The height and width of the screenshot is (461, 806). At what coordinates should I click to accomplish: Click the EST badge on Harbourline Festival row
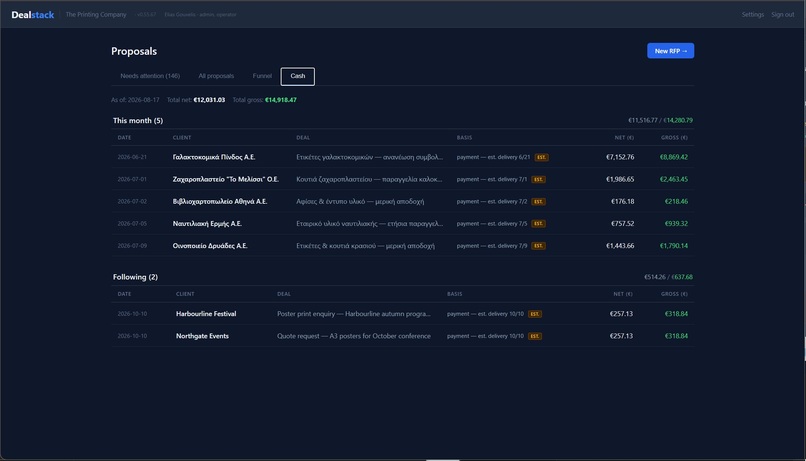(535, 314)
